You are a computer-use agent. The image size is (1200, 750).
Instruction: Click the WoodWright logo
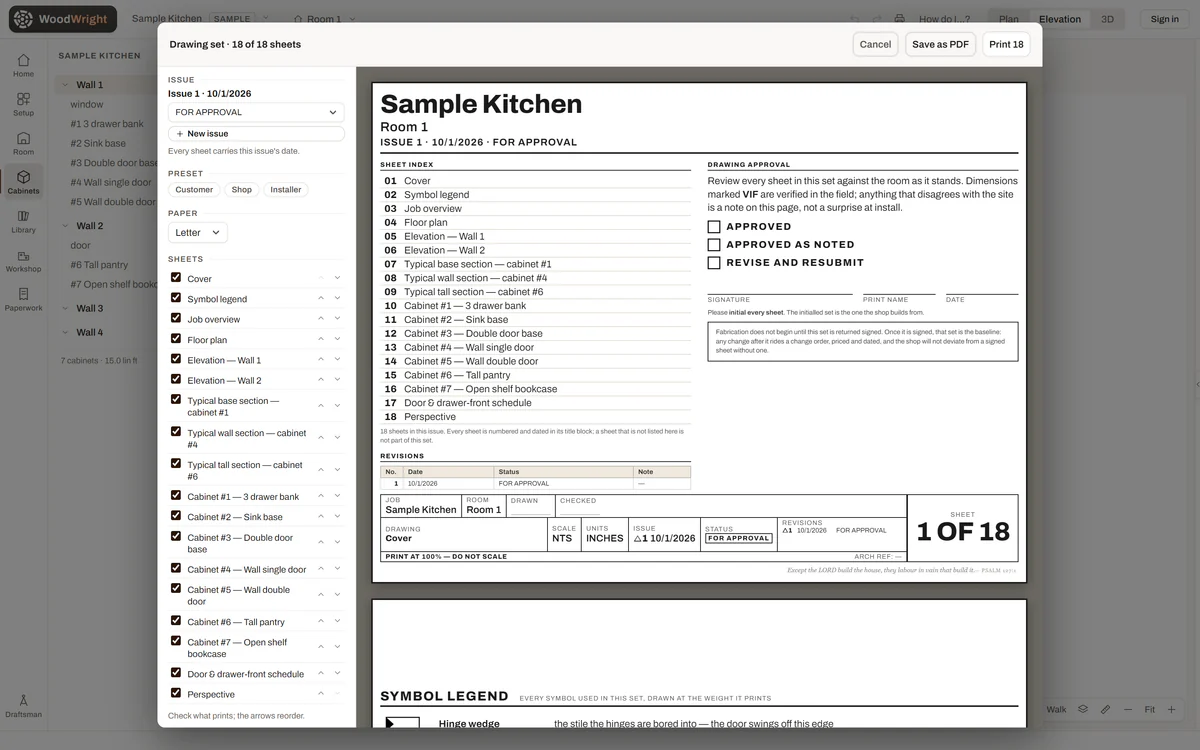(x=63, y=19)
